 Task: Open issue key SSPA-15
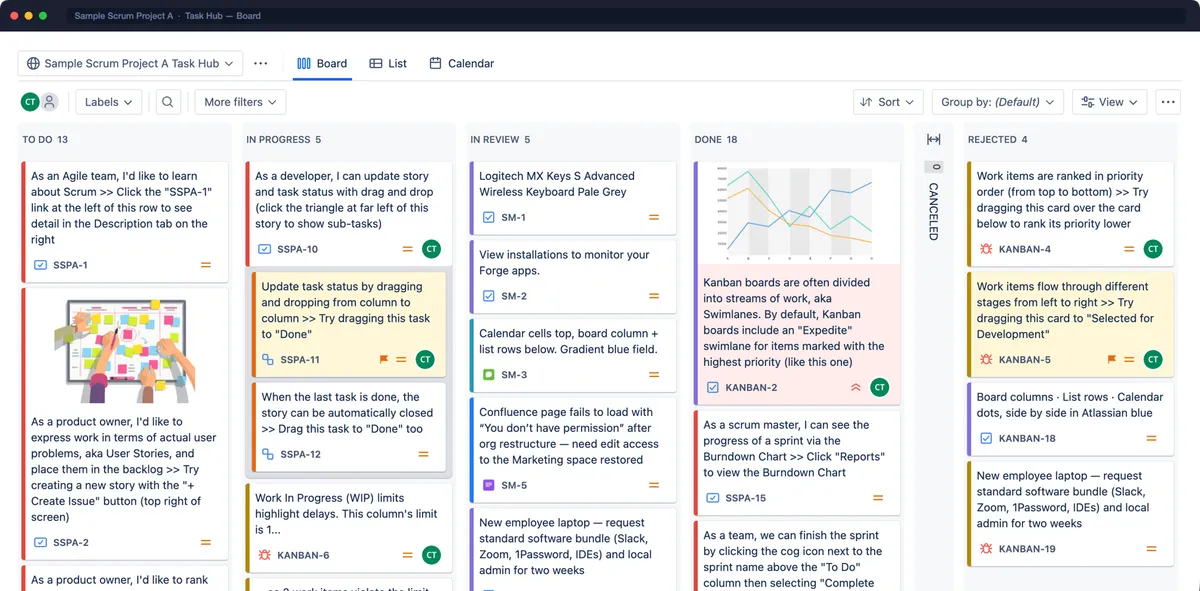(746, 497)
